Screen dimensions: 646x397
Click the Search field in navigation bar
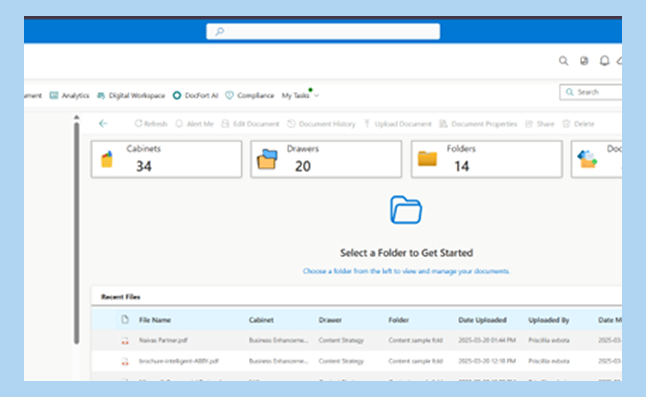(591, 92)
